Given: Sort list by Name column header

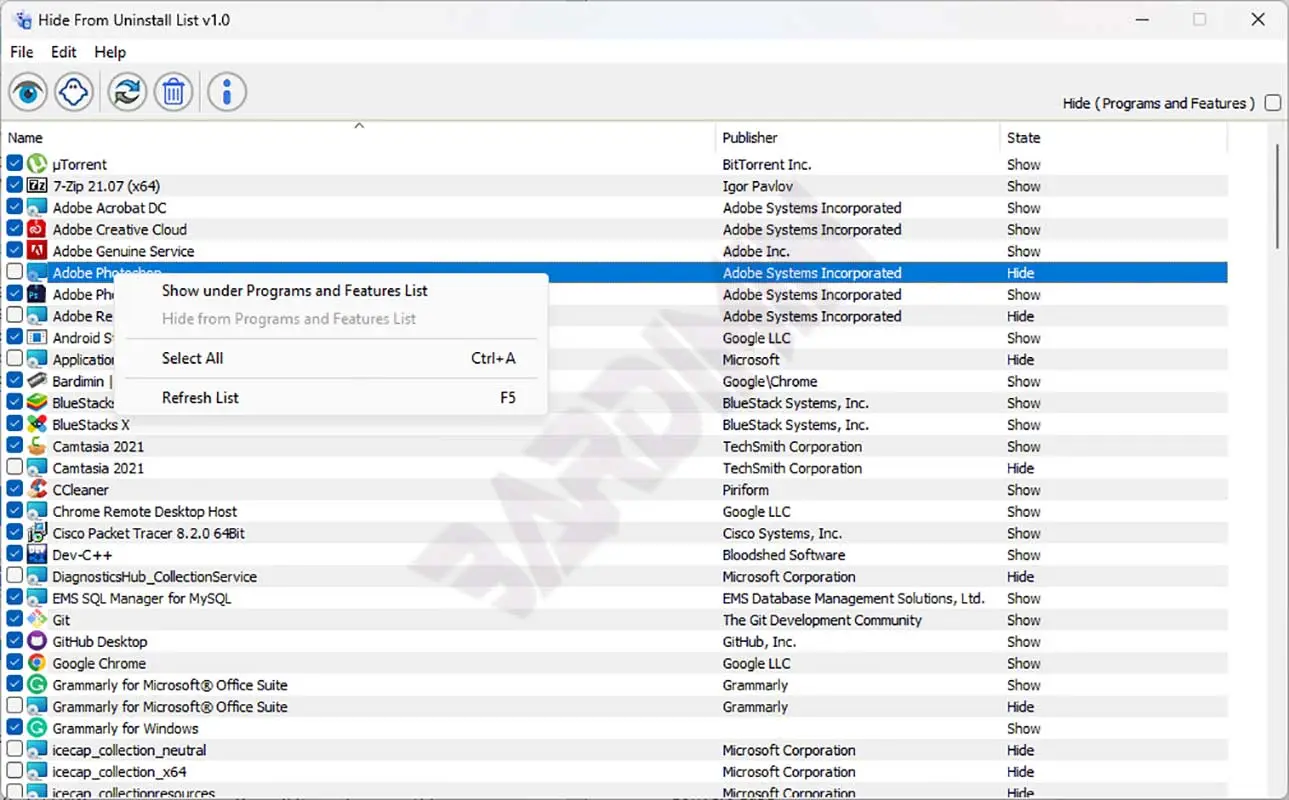Looking at the screenshot, I should (26, 138).
